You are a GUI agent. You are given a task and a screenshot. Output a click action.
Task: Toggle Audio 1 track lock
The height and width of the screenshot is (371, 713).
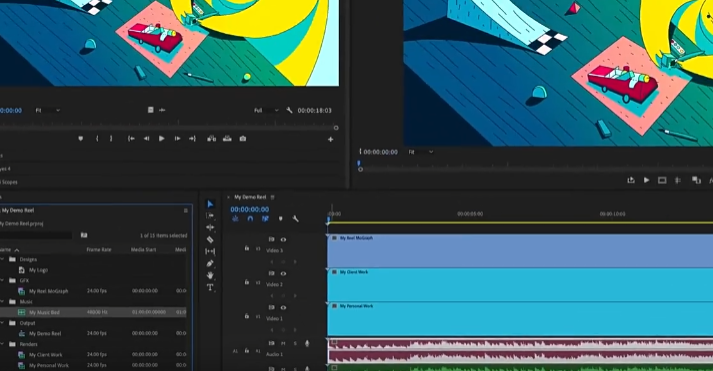point(246,351)
